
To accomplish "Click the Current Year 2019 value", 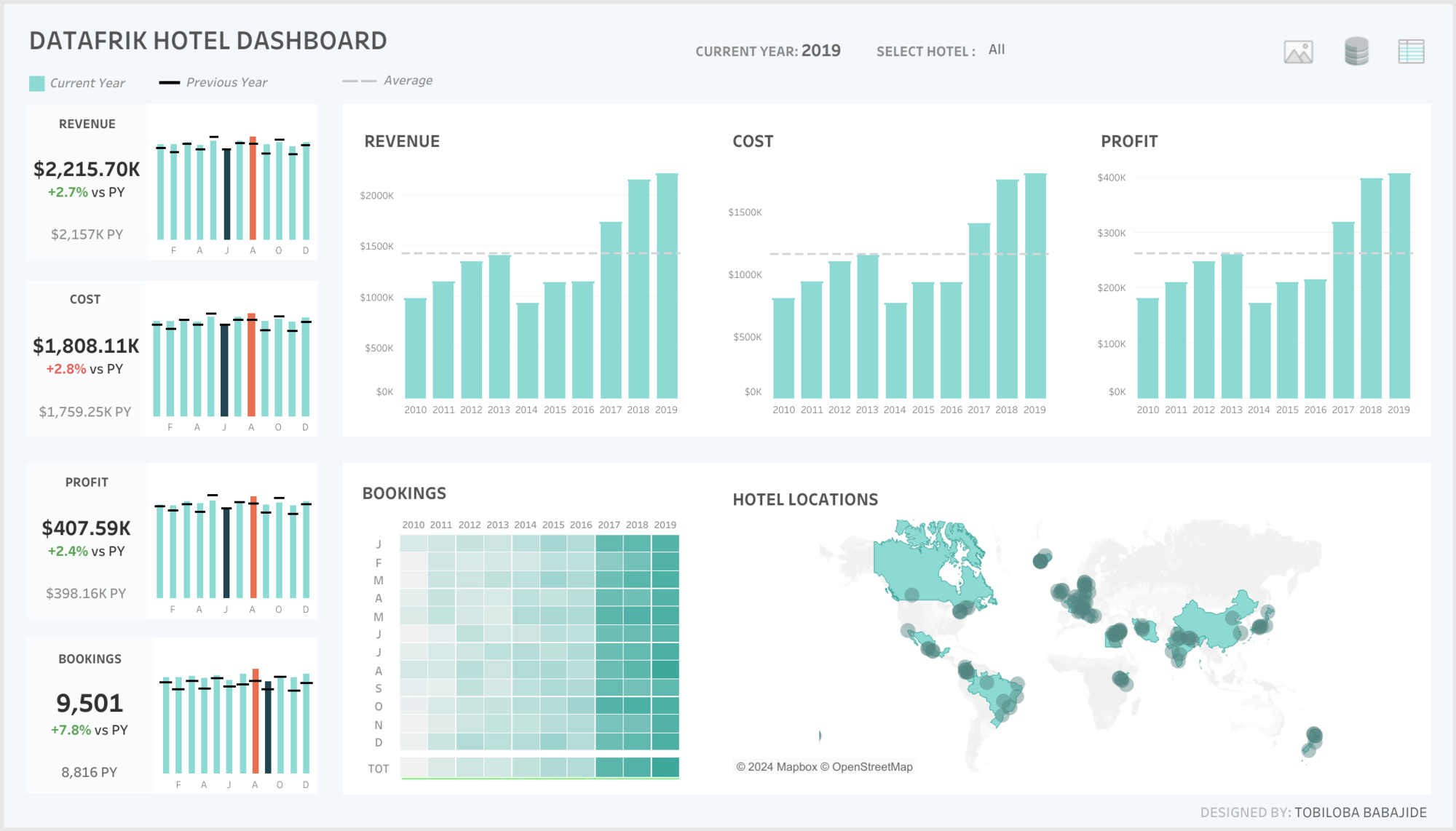I will pos(820,51).
